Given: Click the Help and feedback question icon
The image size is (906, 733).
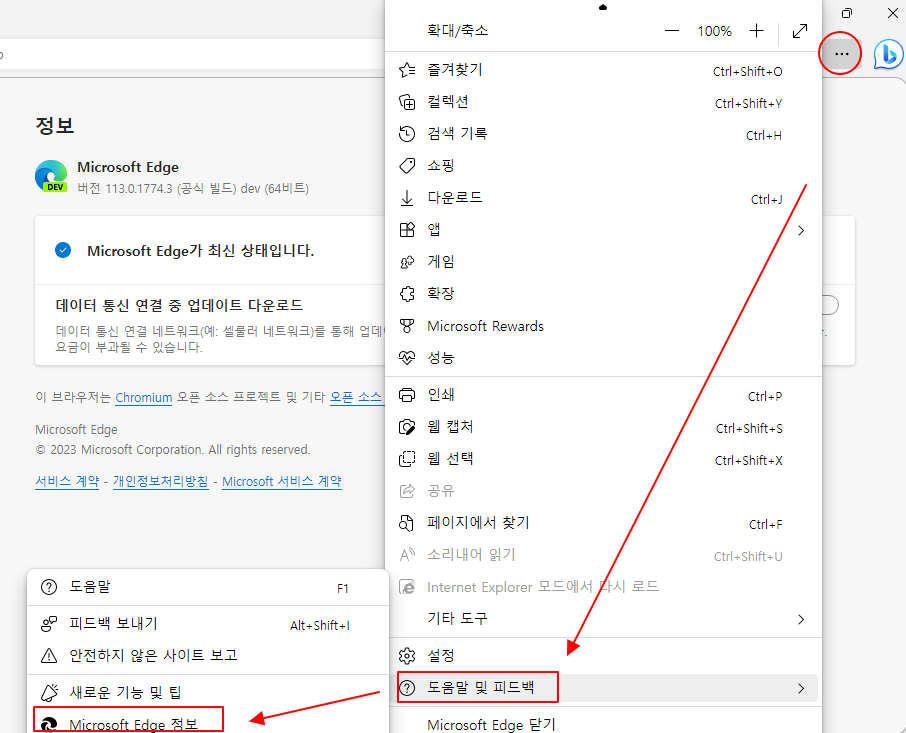Looking at the screenshot, I should click(x=407, y=688).
